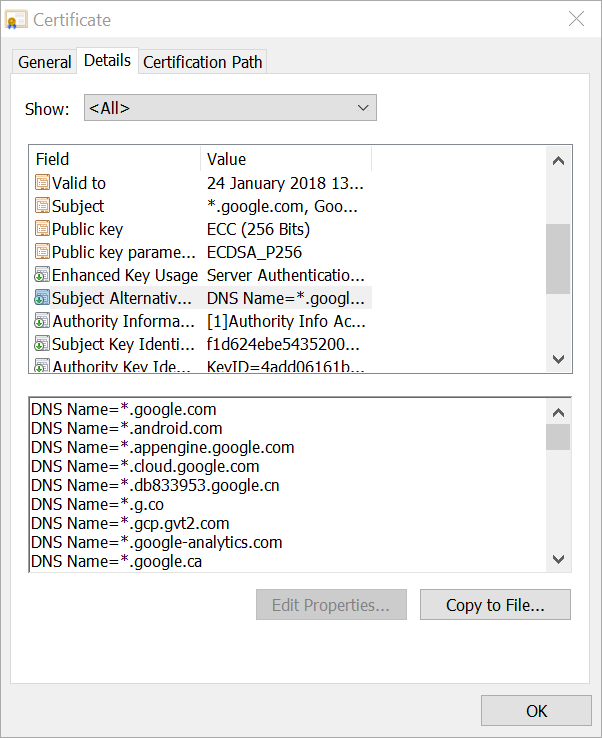602x738 pixels.
Task: Click the Subject Key Identifier icon
Action: click(x=42, y=344)
